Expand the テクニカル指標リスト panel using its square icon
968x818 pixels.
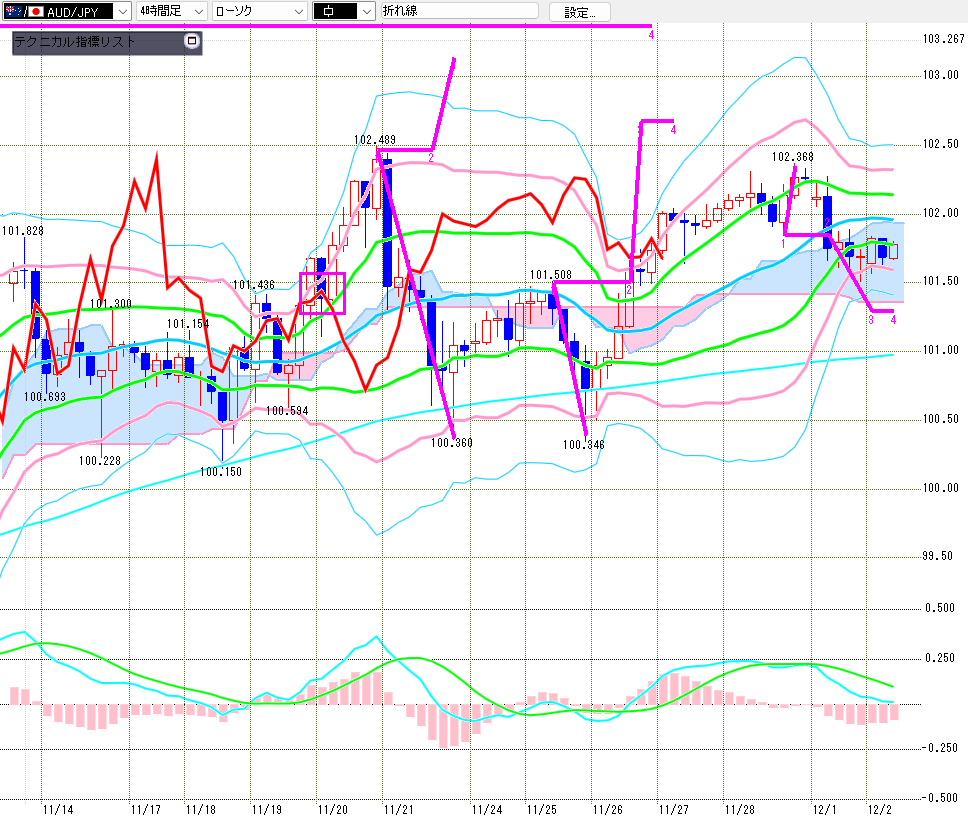pos(192,42)
